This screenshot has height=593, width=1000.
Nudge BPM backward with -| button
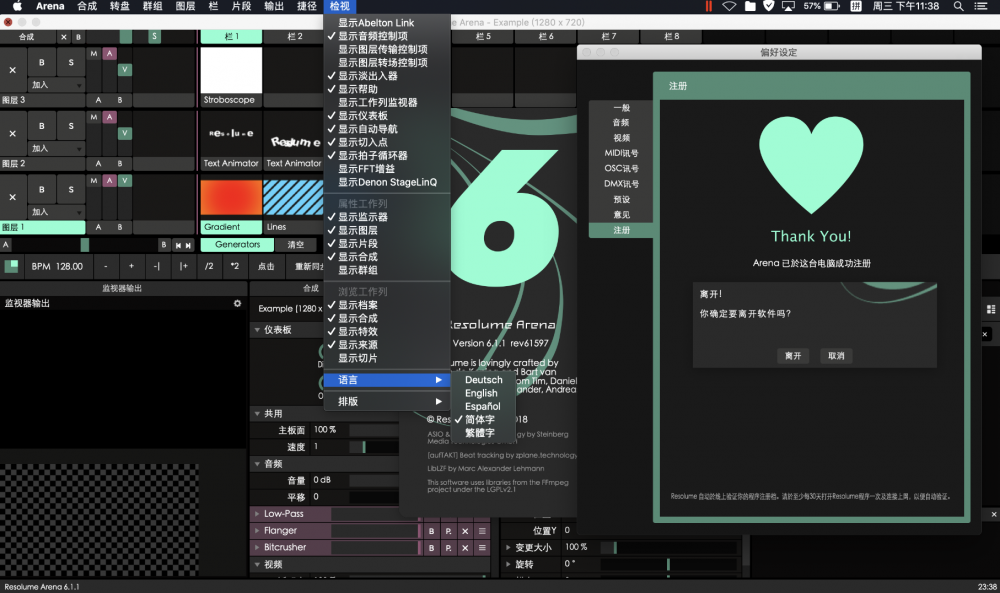pyautogui.click(x=157, y=266)
